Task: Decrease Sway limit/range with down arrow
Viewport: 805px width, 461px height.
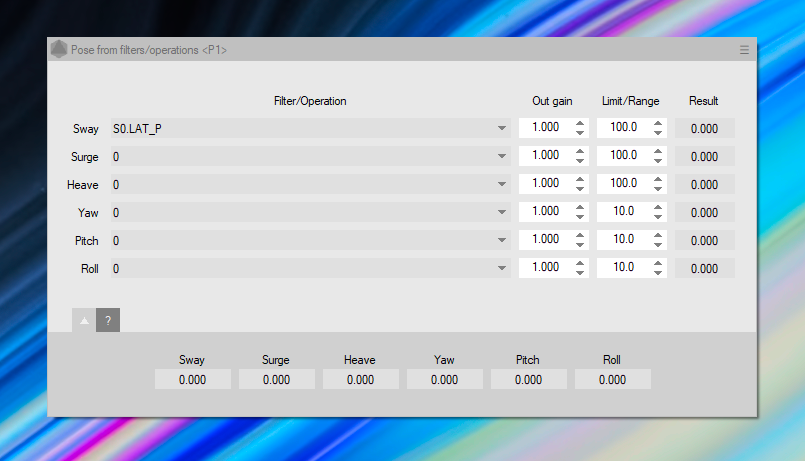Action: pyautogui.click(x=658, y=132)
